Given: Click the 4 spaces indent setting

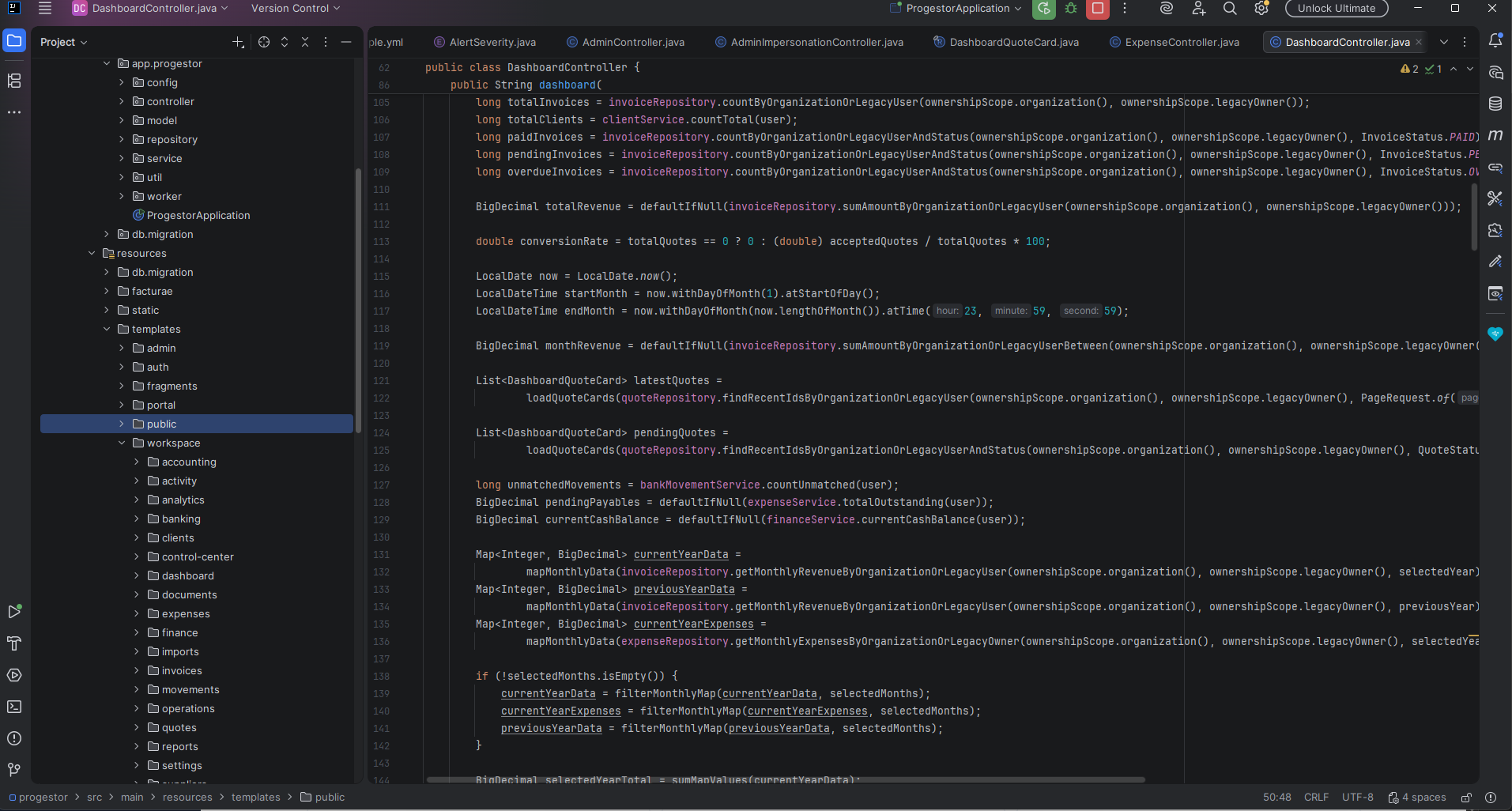Looking at the screenshot, I should click(x=1417, y=798).
